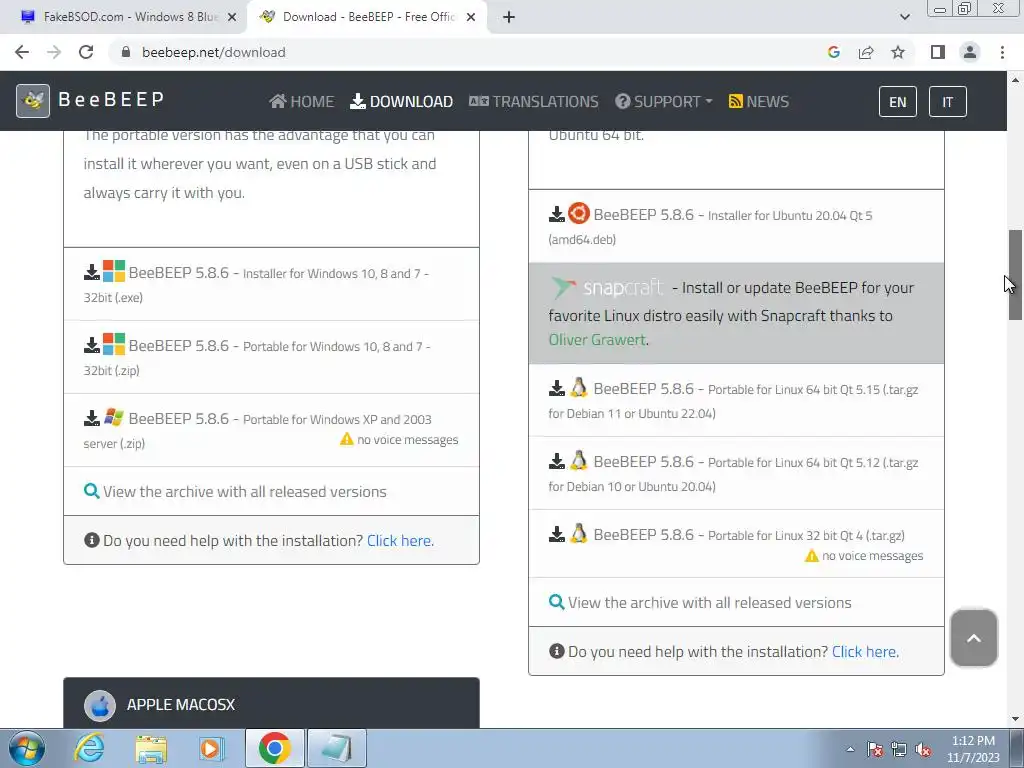Click Windows XP flag icon
The image size is (1024, 768).
point(114,417)
